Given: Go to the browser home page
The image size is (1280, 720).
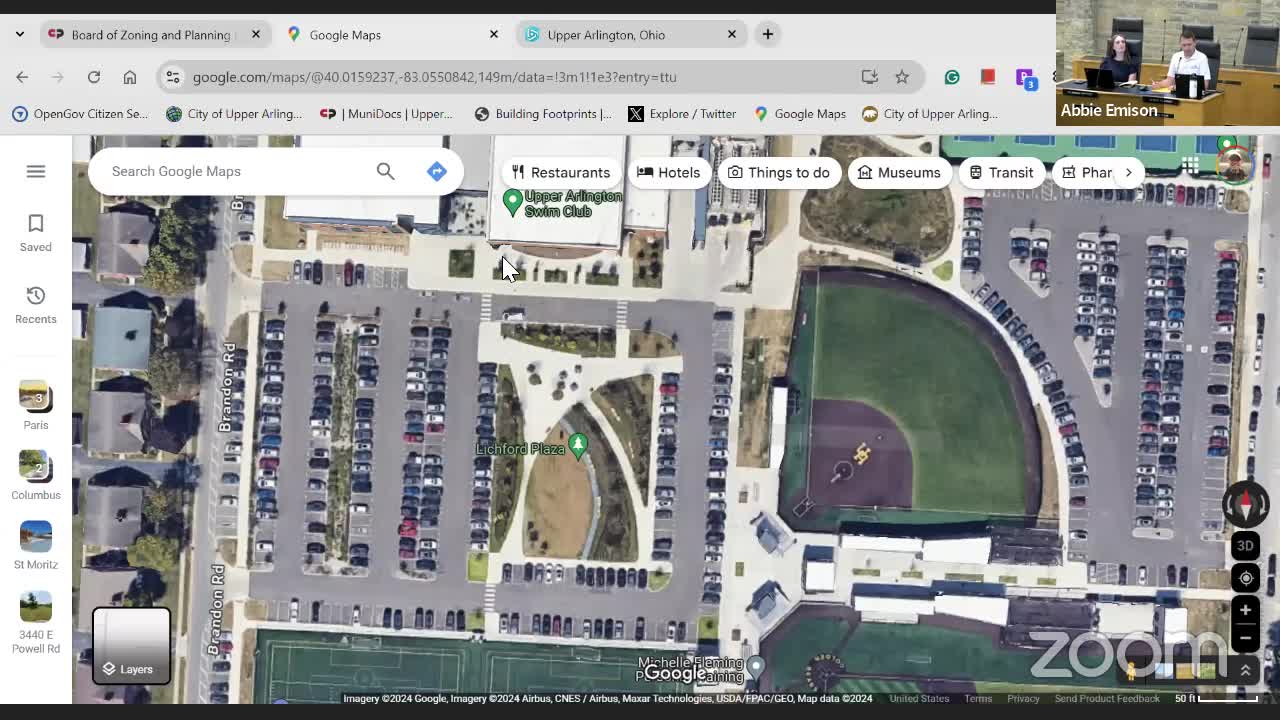Looking at the screenshot, I should 130,77.
